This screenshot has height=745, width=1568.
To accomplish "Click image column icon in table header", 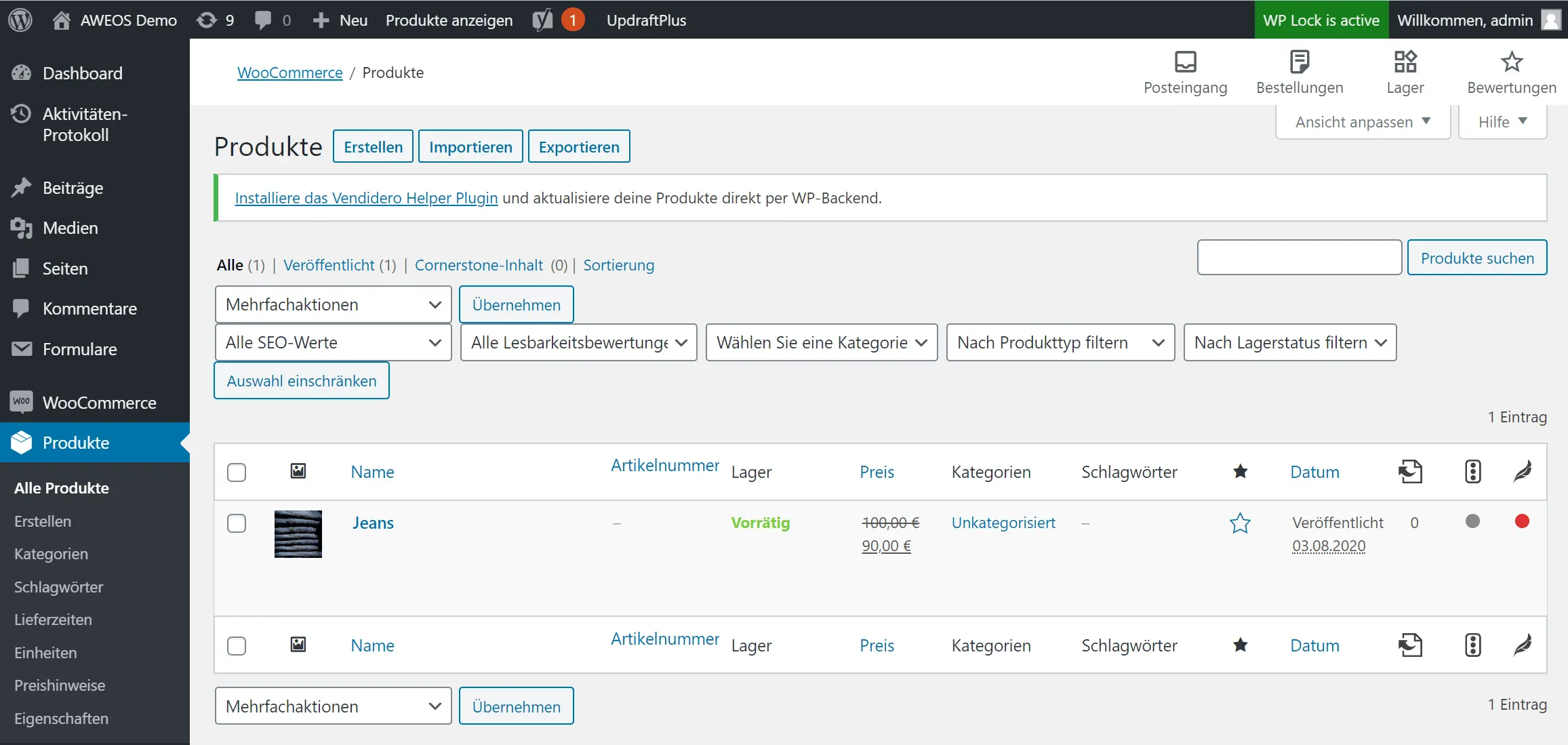I will click(298, 471).
